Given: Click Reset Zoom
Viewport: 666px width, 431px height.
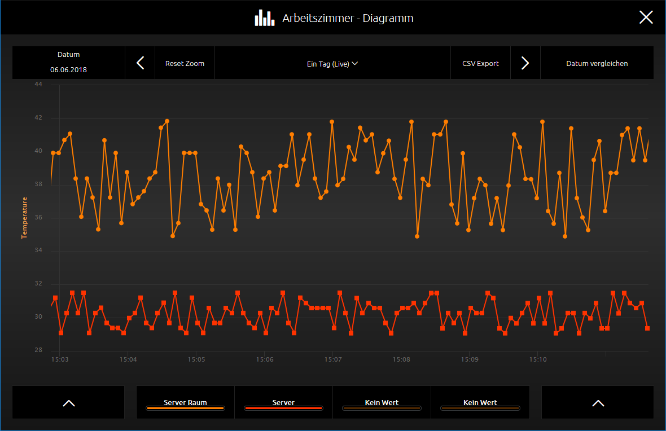Looking at the screenshot, I should [185, 63].
